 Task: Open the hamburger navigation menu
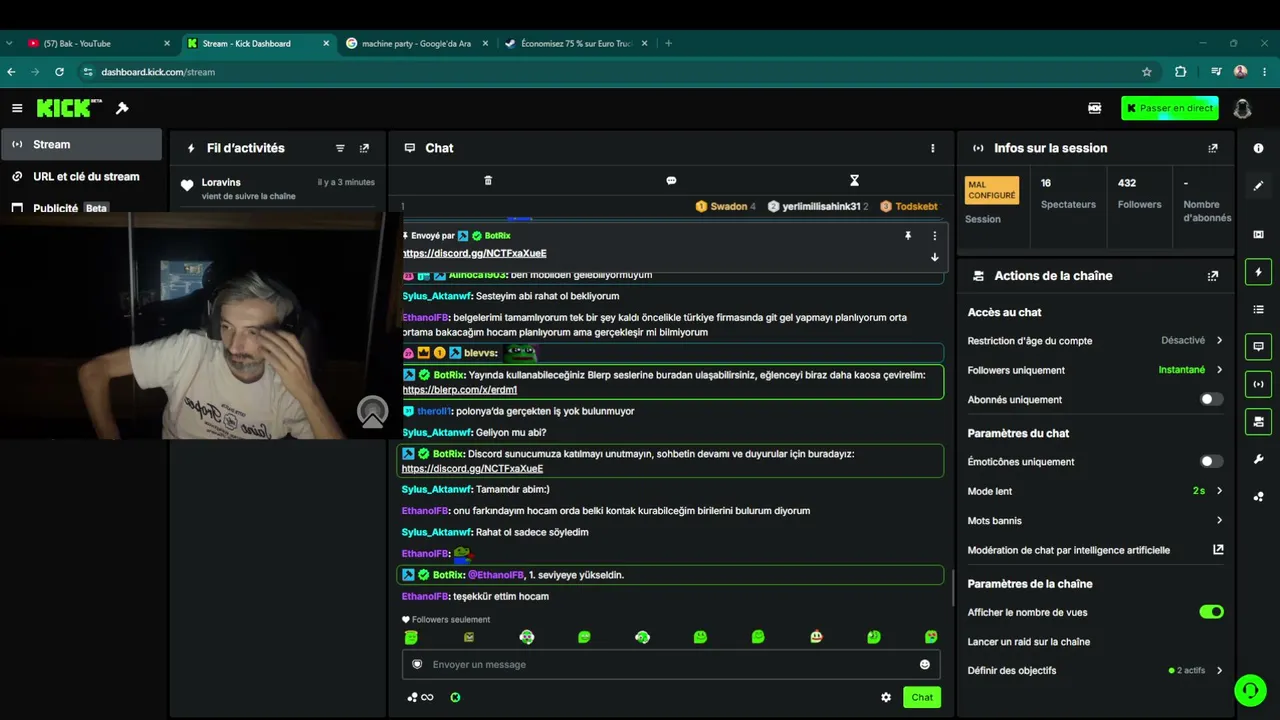click(x=17, y=108)
